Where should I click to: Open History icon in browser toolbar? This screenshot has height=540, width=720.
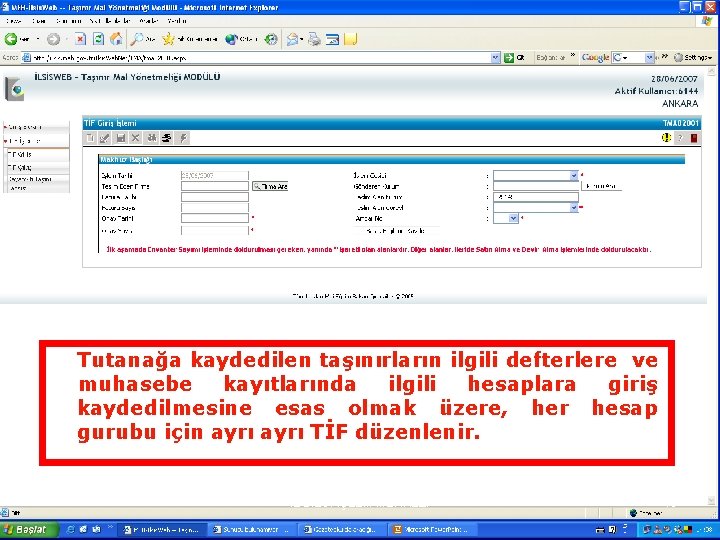coord(271,39)
